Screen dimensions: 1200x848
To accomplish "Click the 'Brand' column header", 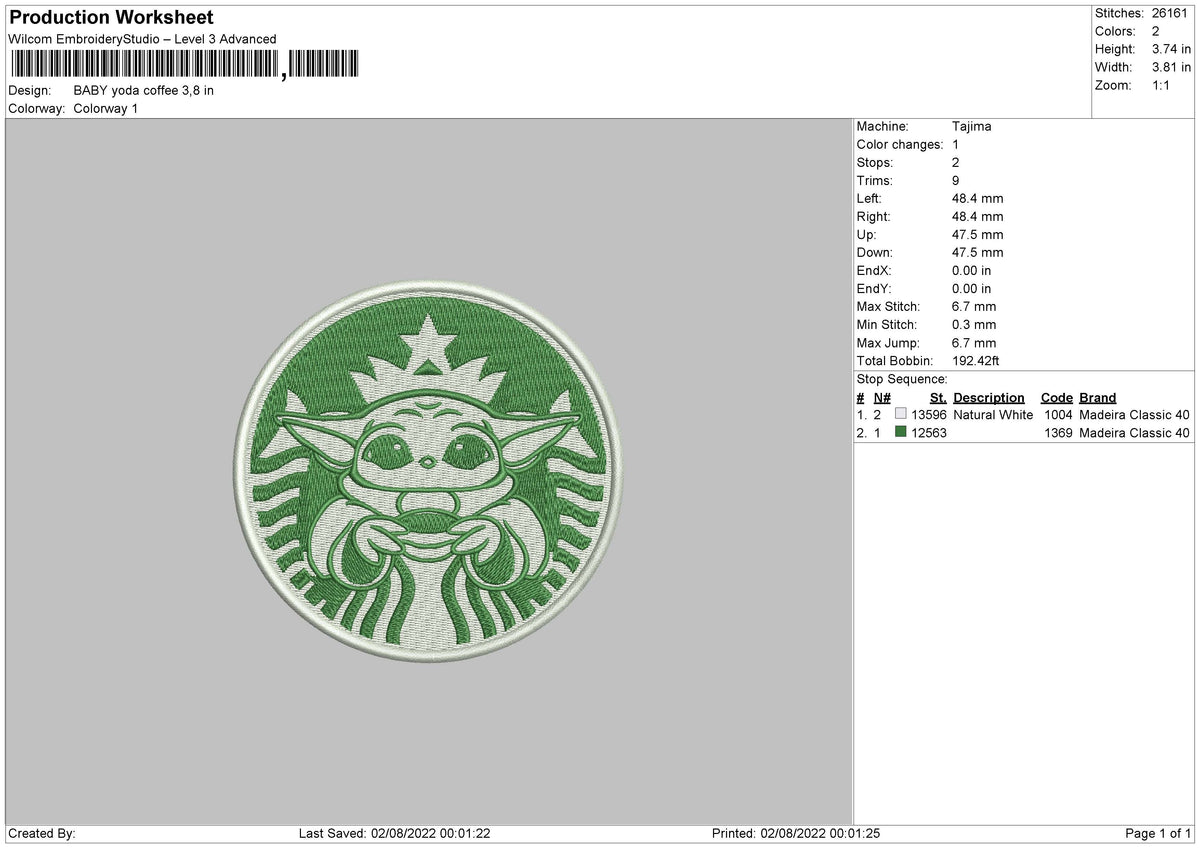I will 1098,398.
